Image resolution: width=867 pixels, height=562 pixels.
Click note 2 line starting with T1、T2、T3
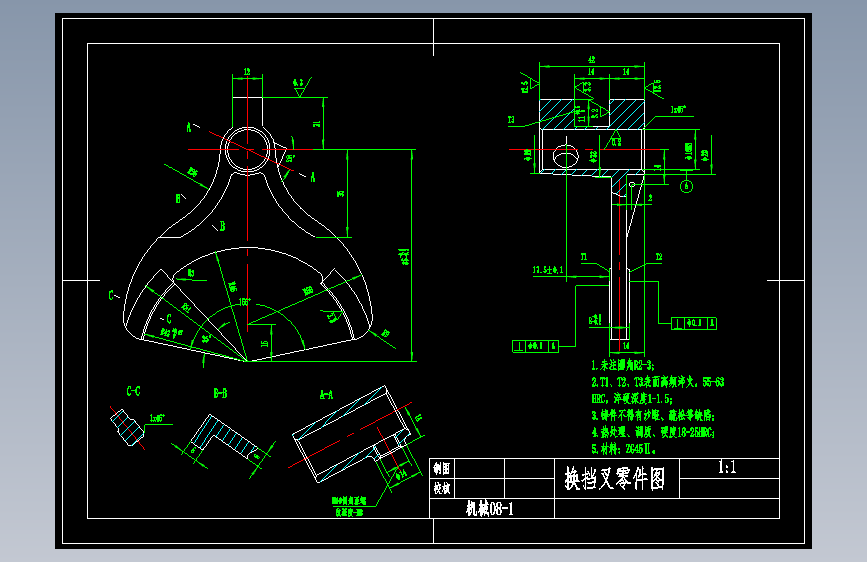point(657,382)
